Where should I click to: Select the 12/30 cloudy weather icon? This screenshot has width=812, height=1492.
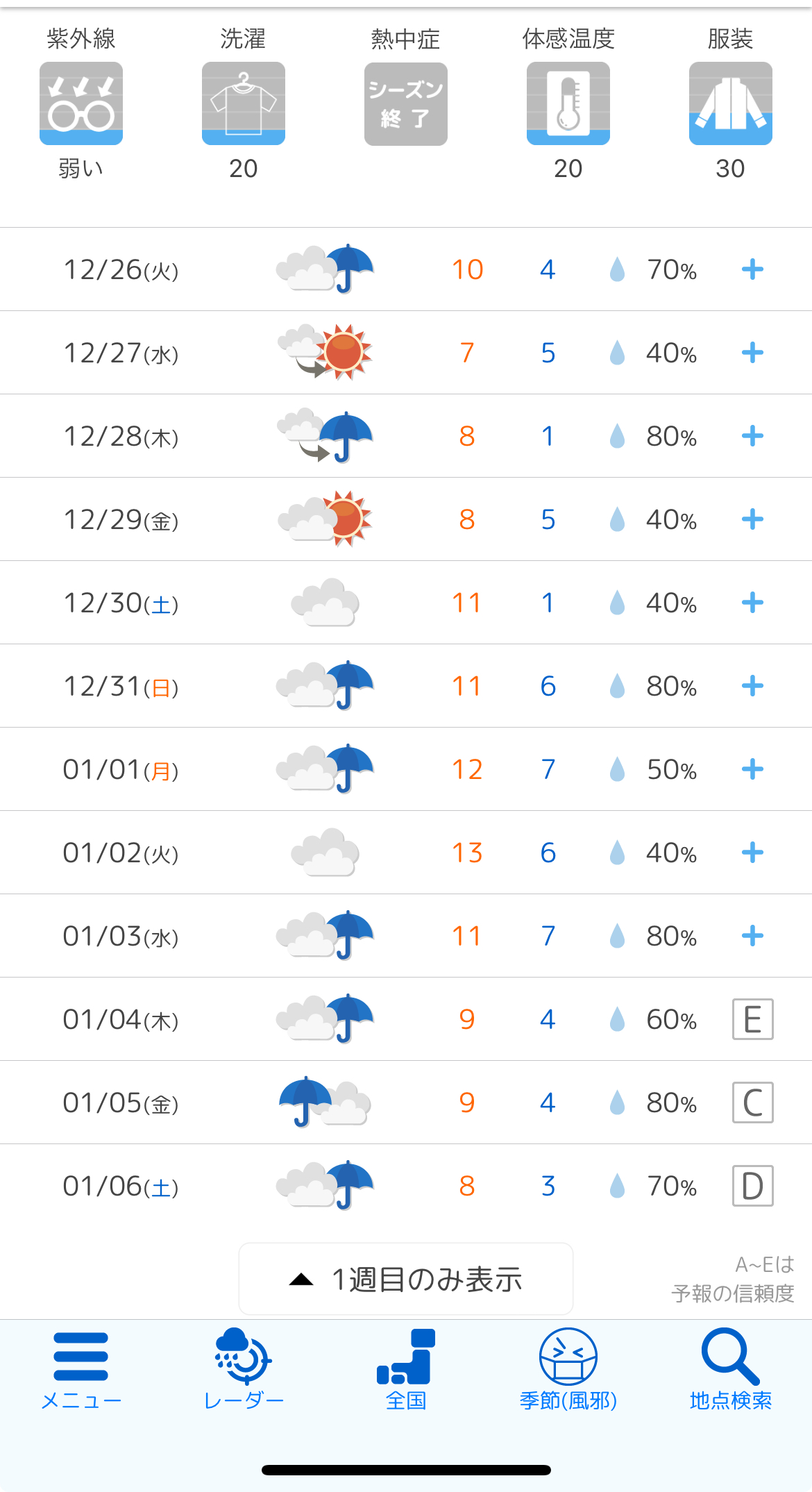pyautogui.click(x=325, y=602)
